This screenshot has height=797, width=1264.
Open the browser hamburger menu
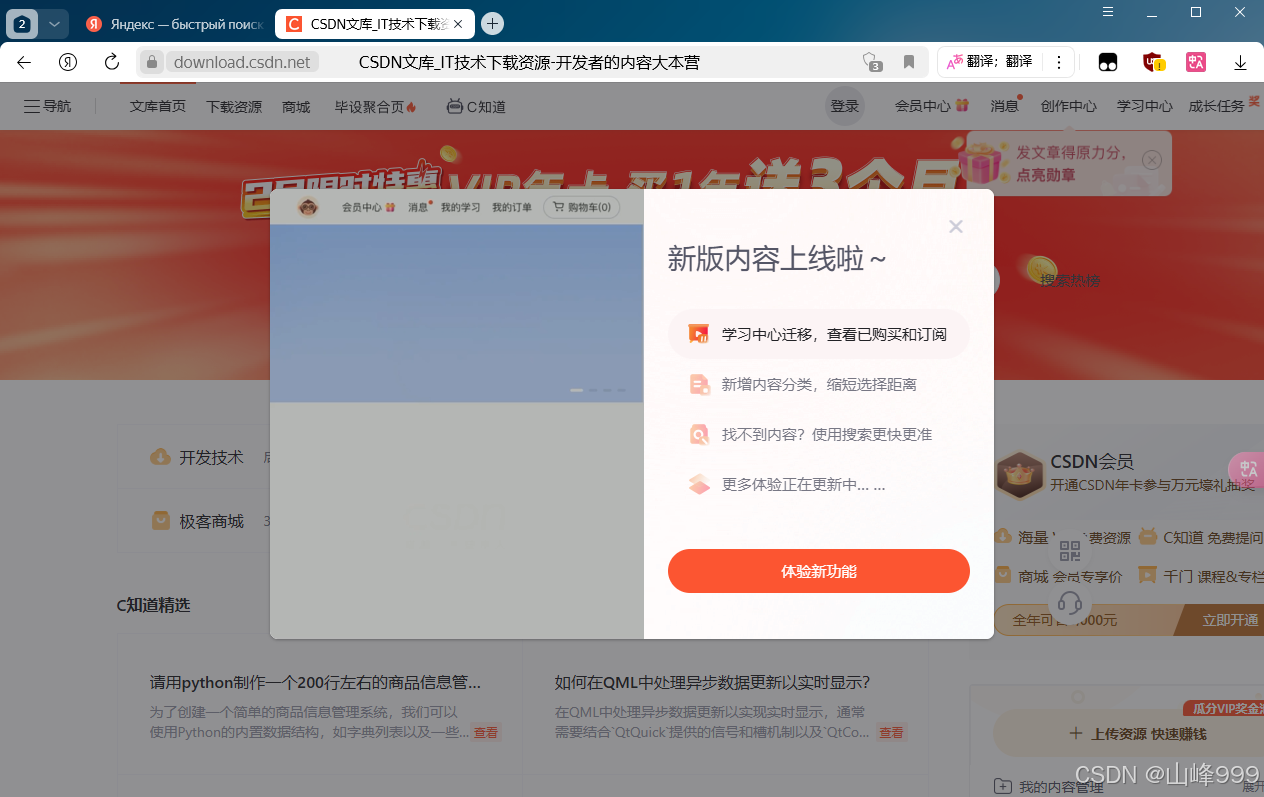(x=1108, y=12)
